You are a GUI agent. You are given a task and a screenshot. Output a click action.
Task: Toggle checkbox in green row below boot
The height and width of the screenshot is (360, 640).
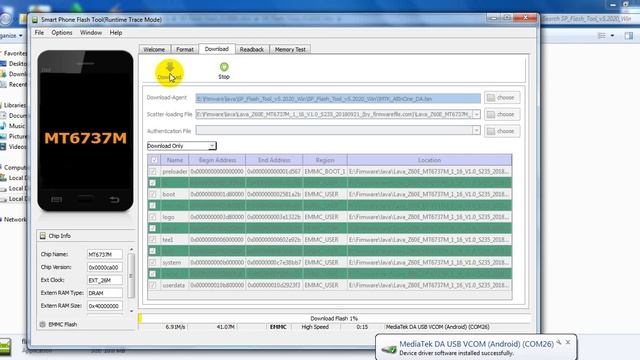pos(153,206)
